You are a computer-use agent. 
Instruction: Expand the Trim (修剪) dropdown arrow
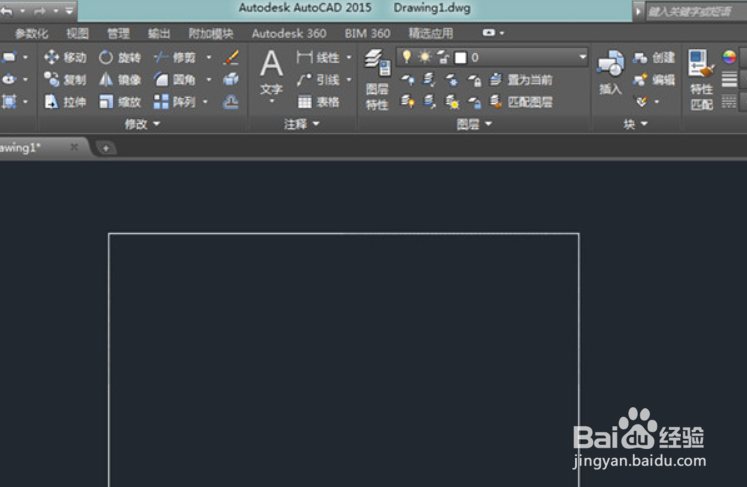209,58
